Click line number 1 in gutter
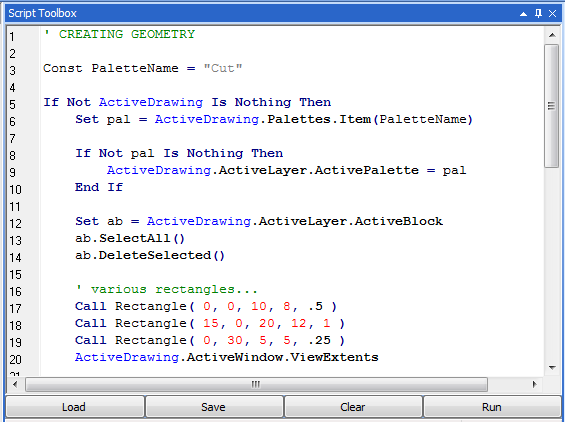This screenshot has width=565, height=422. (x=12, y=37)
